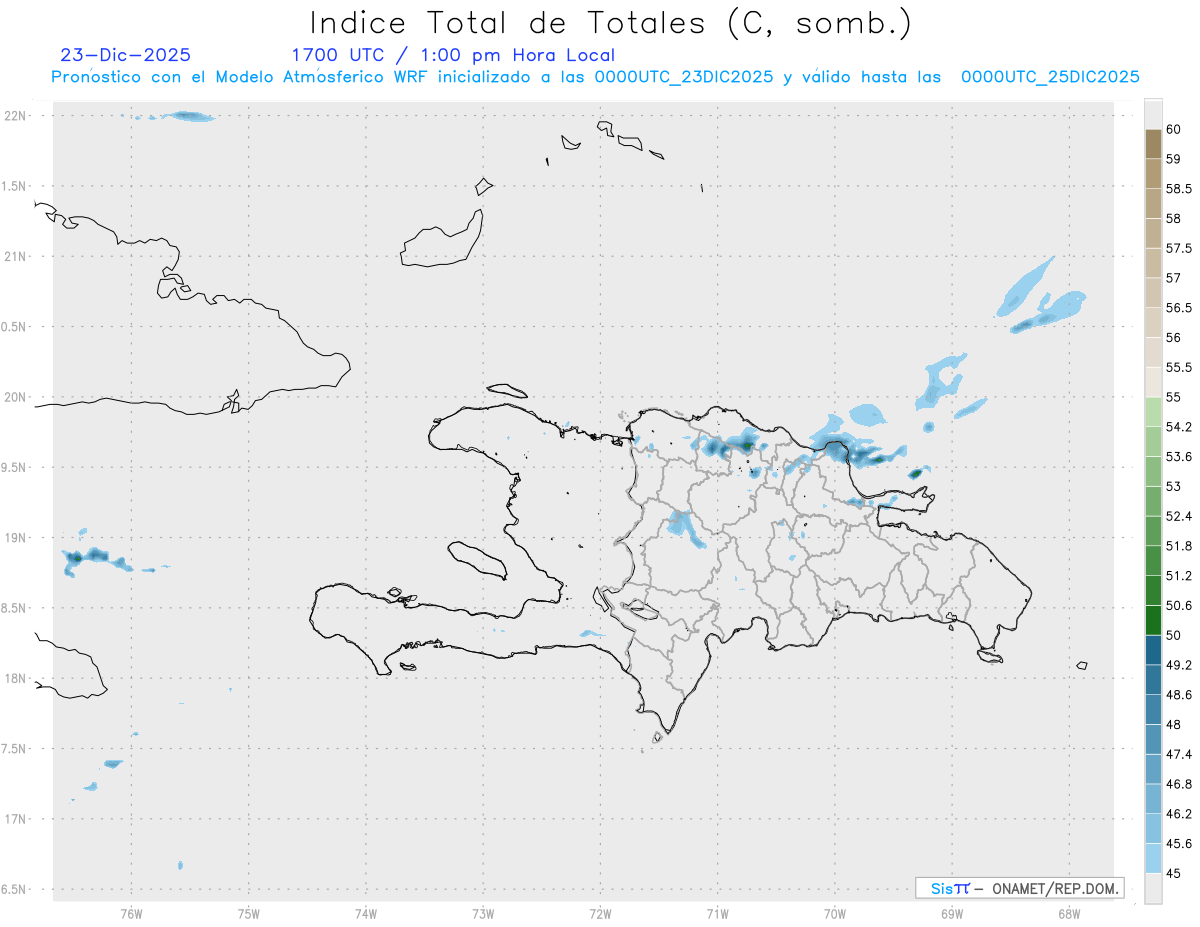Click the colorbar value "45.6"
The image size is (1200, 927).
(x=1179, y=843)
